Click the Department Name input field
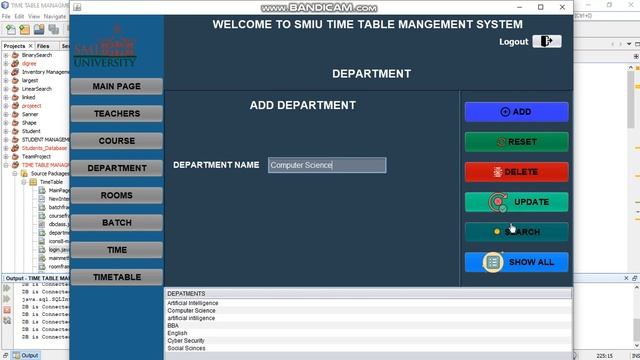 [327, 165]
